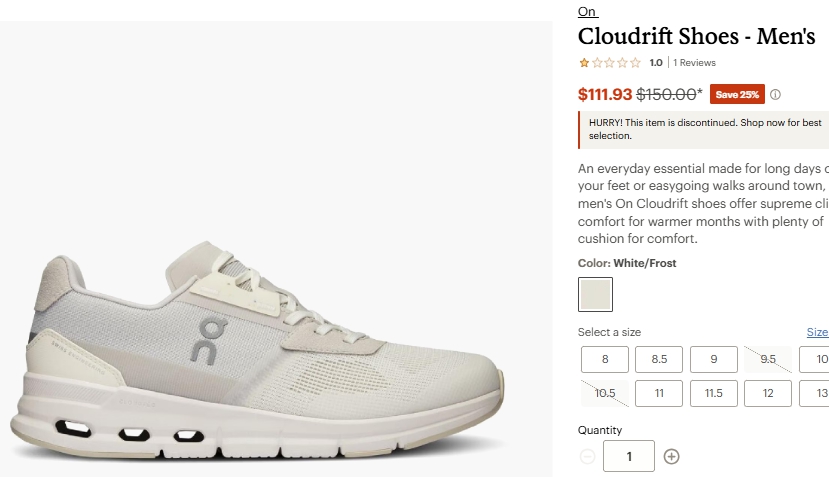Decrease quantity with the minus icon
Image resolution: width=829 pixels, height=477 pixels.
(x=587, y=457)
